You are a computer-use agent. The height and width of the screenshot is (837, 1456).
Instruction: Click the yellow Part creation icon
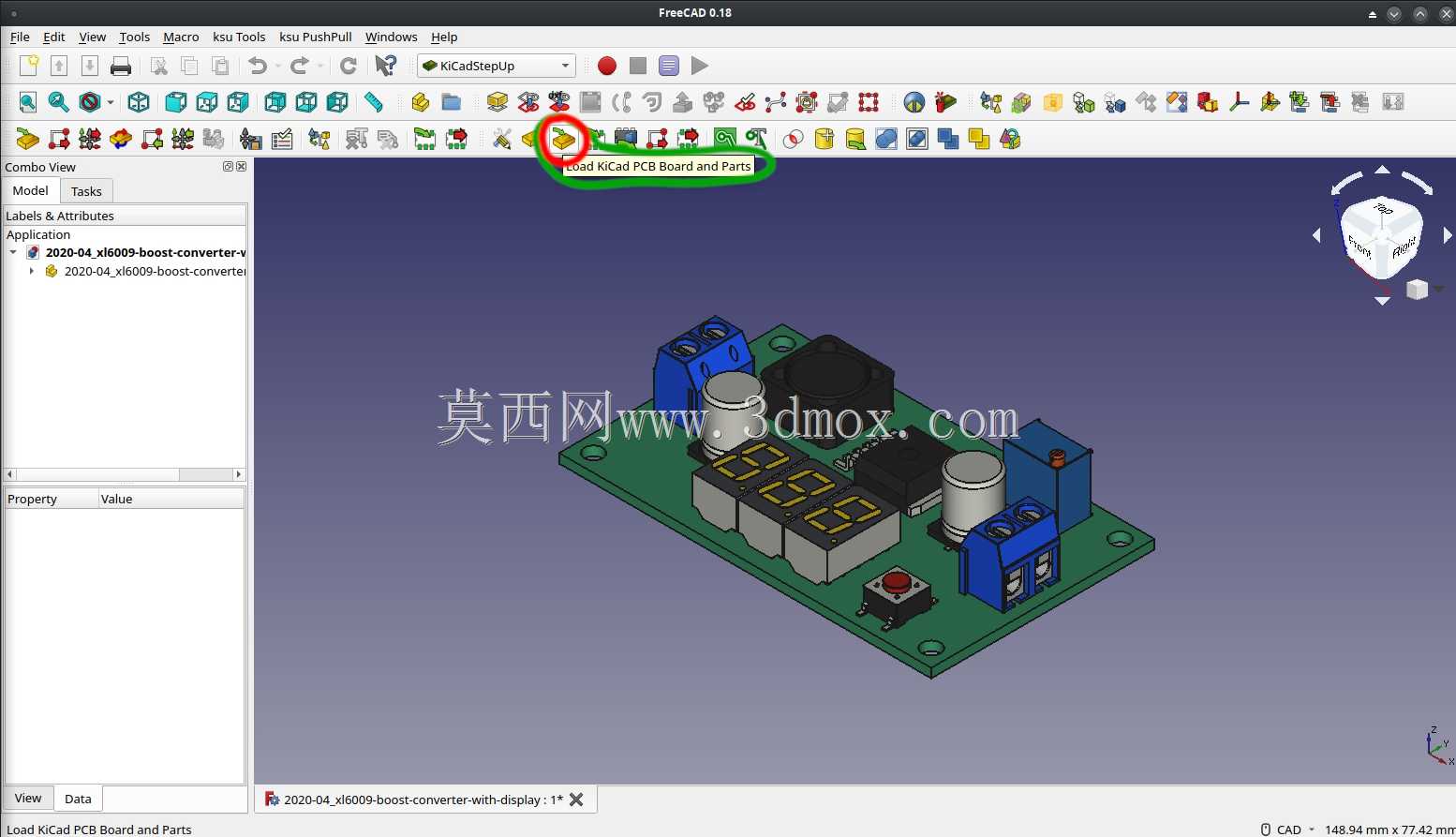pyautogui.click(x=421, y=102)
